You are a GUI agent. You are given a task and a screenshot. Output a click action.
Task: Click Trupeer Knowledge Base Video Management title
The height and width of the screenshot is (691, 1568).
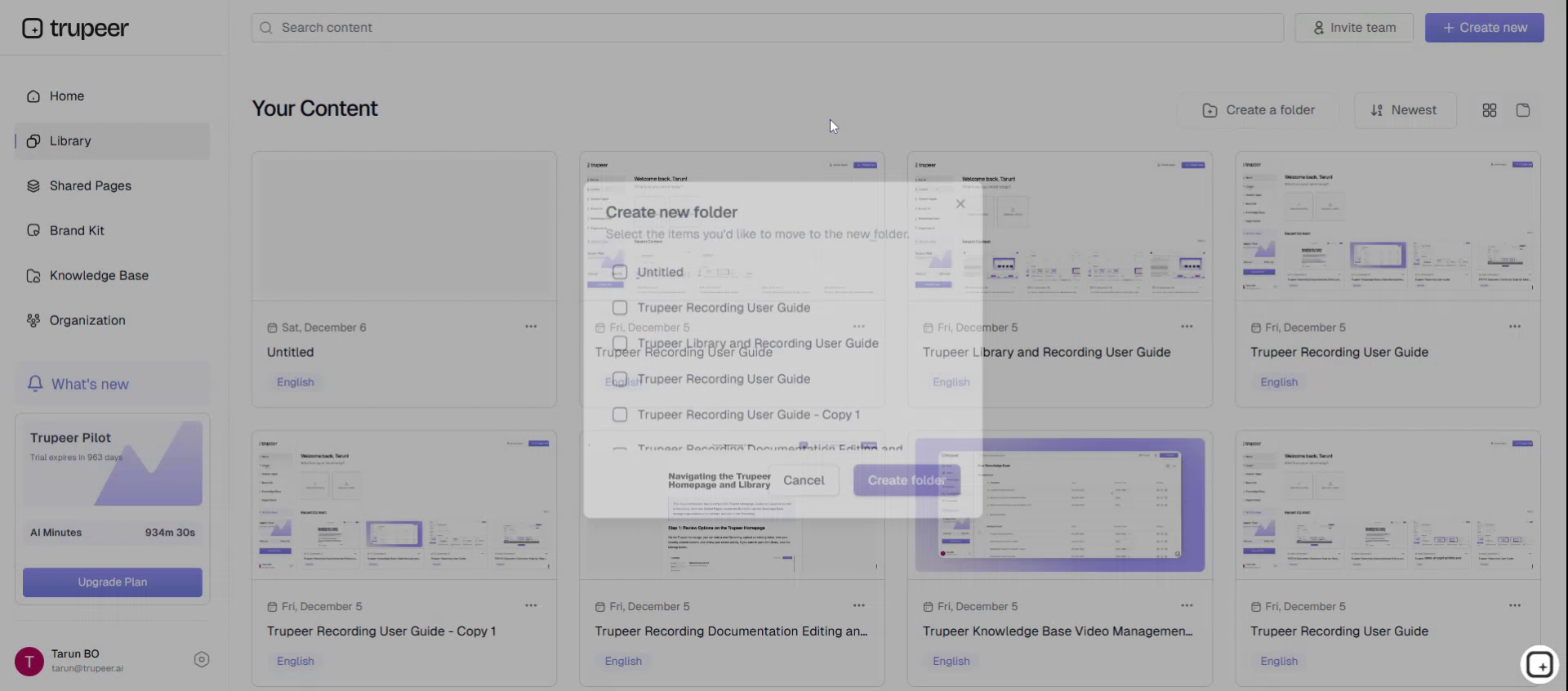[x=1058, y=631]
